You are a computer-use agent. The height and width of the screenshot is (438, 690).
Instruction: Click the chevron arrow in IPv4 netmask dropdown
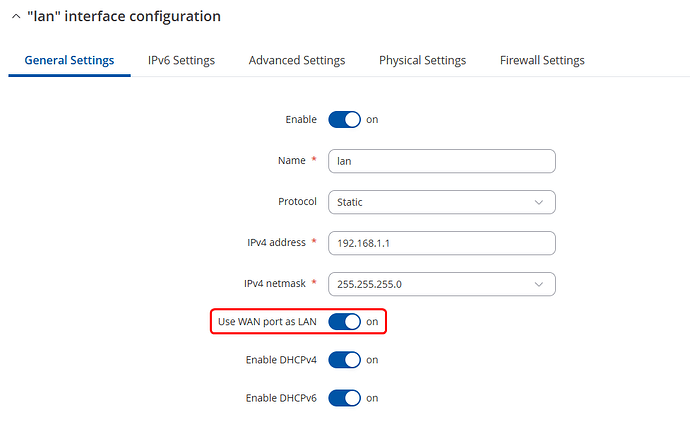click(x=540, y=284)
